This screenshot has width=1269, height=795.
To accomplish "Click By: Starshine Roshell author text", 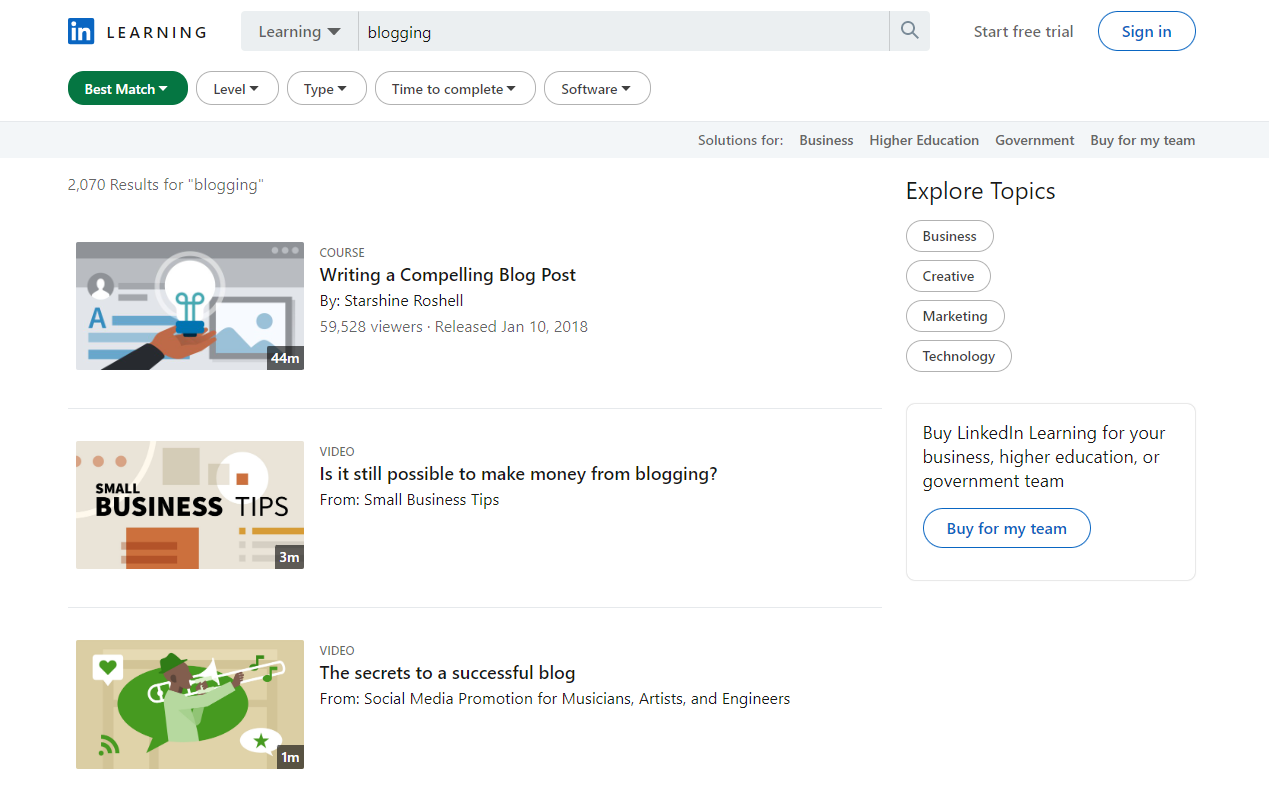I will 391,300.
